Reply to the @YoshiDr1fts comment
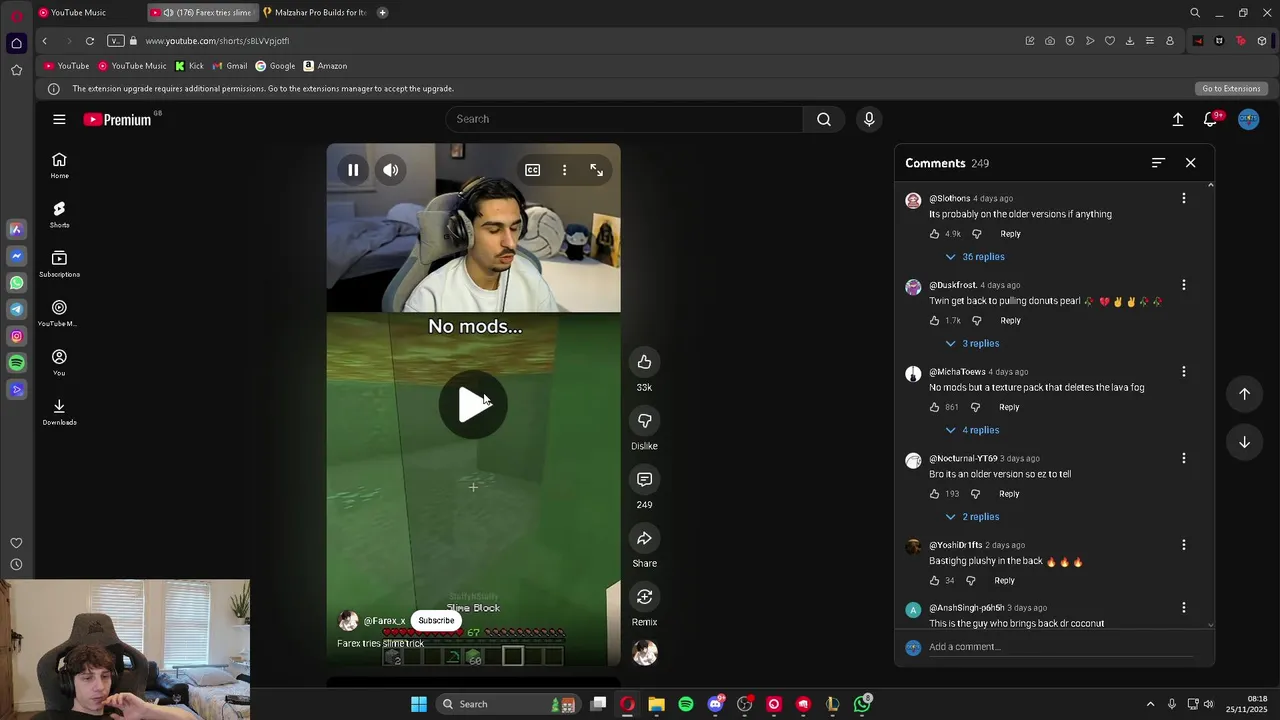This screenshot has height=720, width=1280. 1004,581
